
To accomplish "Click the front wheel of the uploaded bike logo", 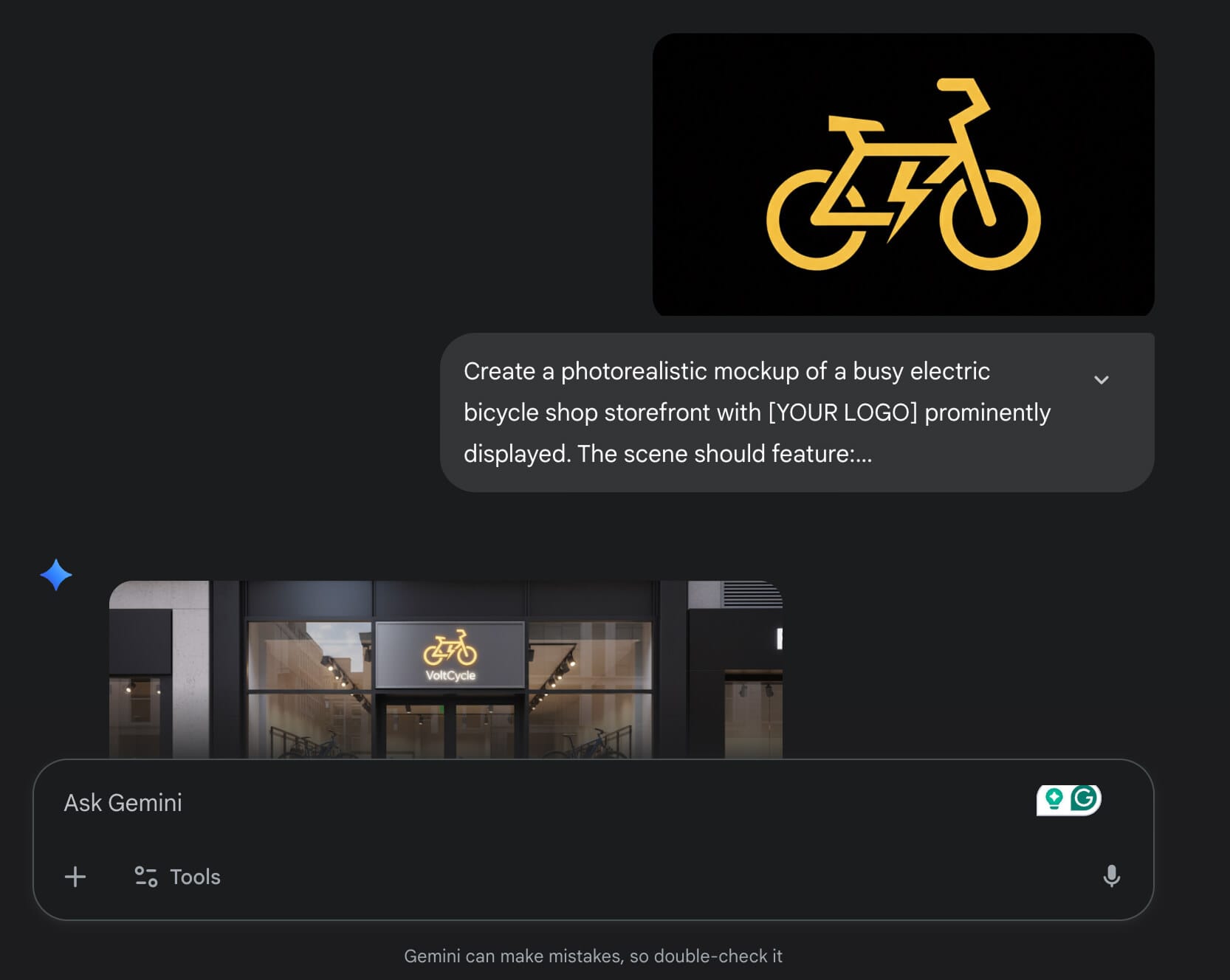I will pyautogui.click(x=989, y=220).
